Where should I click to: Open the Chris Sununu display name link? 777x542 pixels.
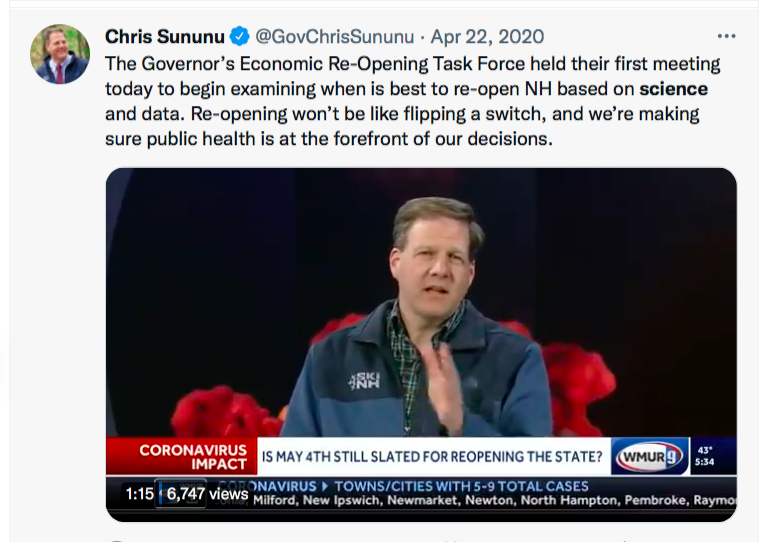(165, 37)
